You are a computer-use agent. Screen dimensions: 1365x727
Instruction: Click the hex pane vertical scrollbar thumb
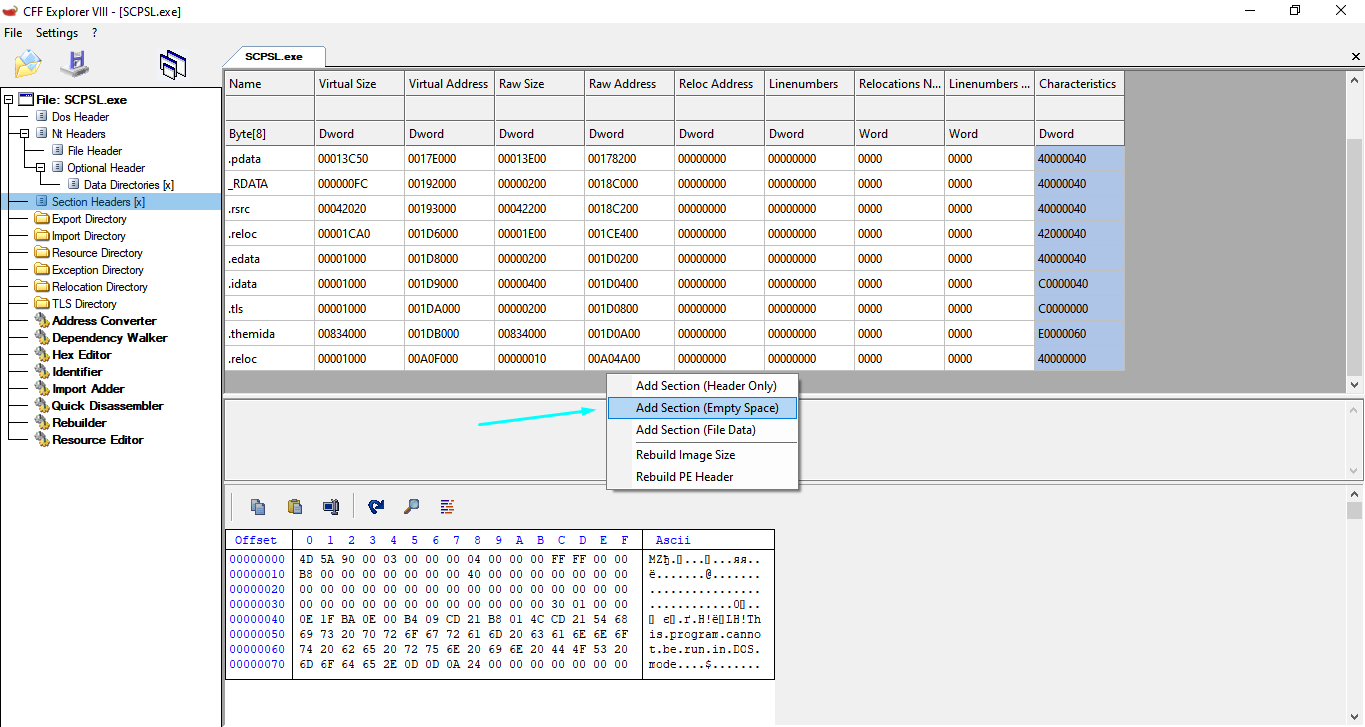[x=1354, y=511]
